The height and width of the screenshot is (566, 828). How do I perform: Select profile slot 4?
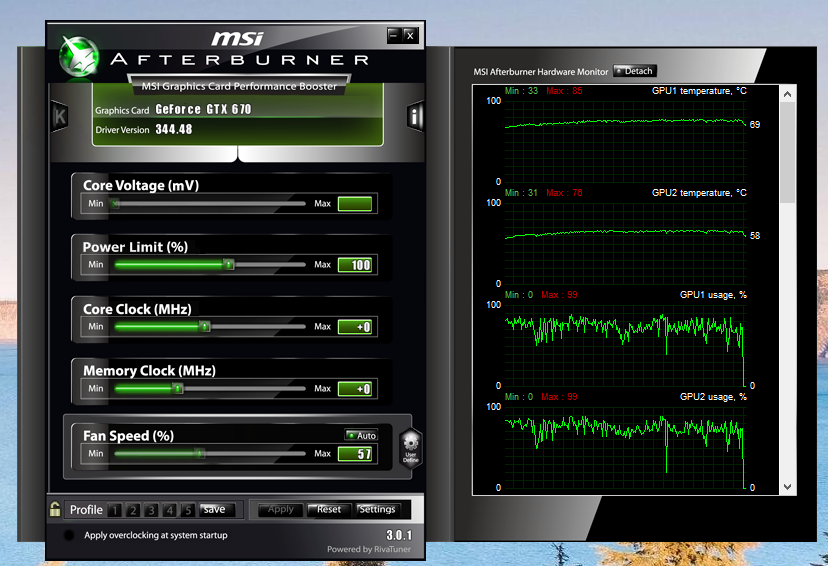pyautogui.click(x=170, y=510)
